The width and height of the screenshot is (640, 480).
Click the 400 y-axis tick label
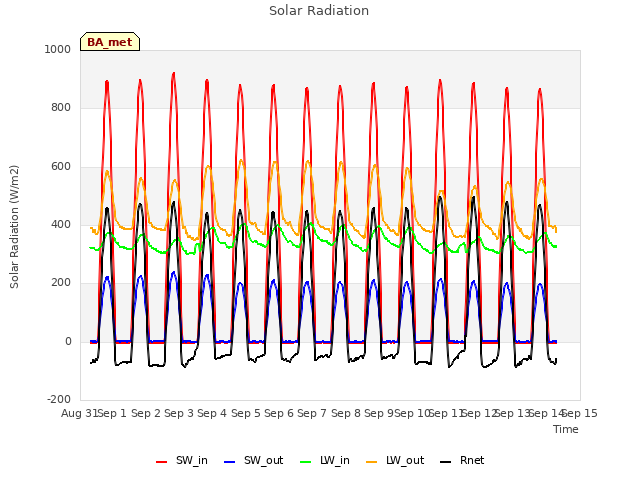(x=61, y=224)
